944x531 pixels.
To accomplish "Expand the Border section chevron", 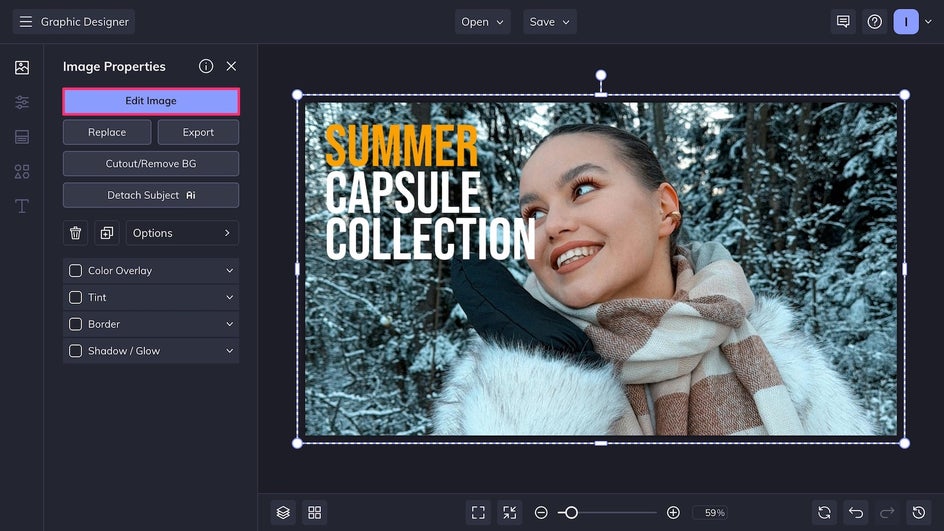I will point(229,324).
